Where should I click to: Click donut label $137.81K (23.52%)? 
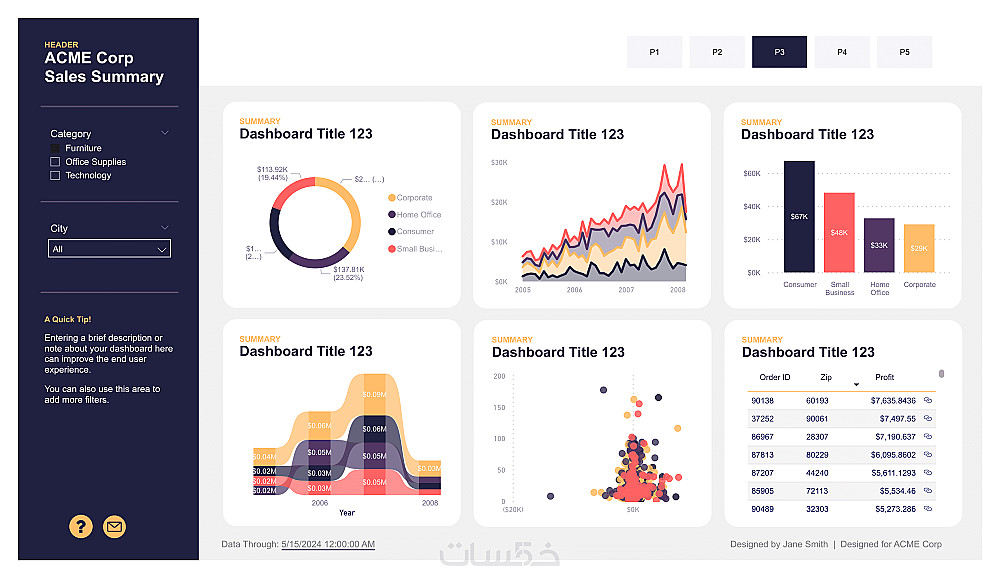[348, 274]
